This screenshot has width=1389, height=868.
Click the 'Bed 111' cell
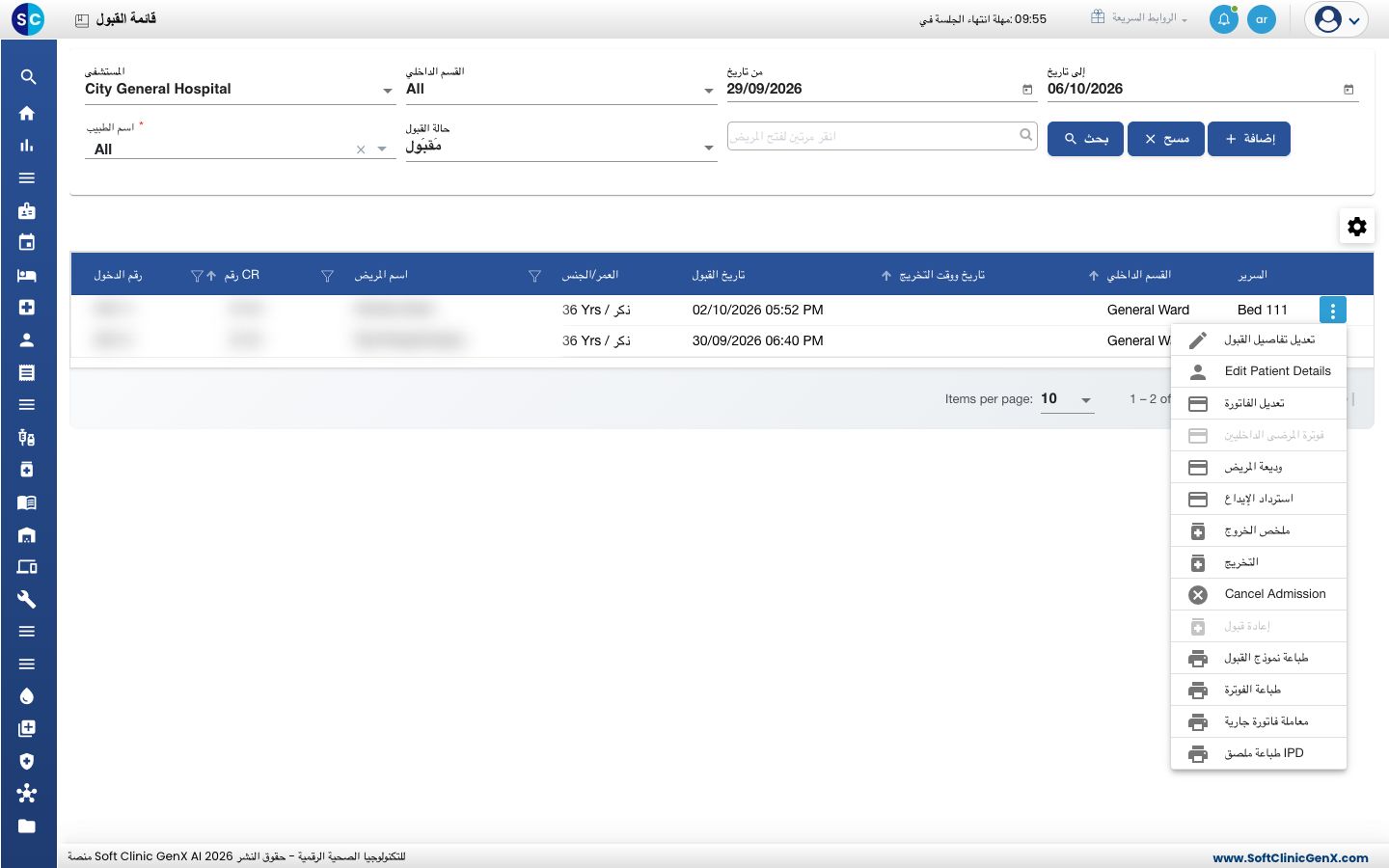(x=1263, y=311)
